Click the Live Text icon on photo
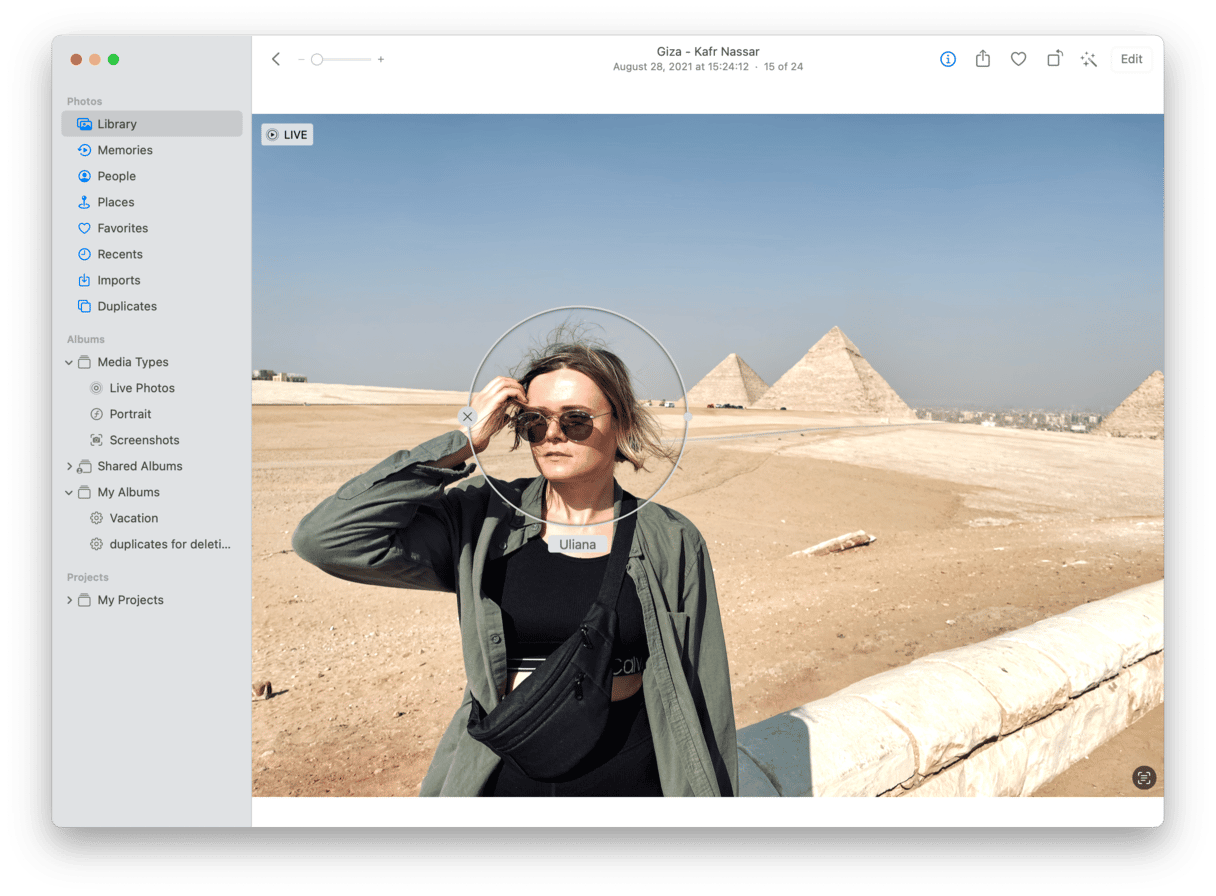The height and width of the screenshot is (896, 1216). [1144, 777]
